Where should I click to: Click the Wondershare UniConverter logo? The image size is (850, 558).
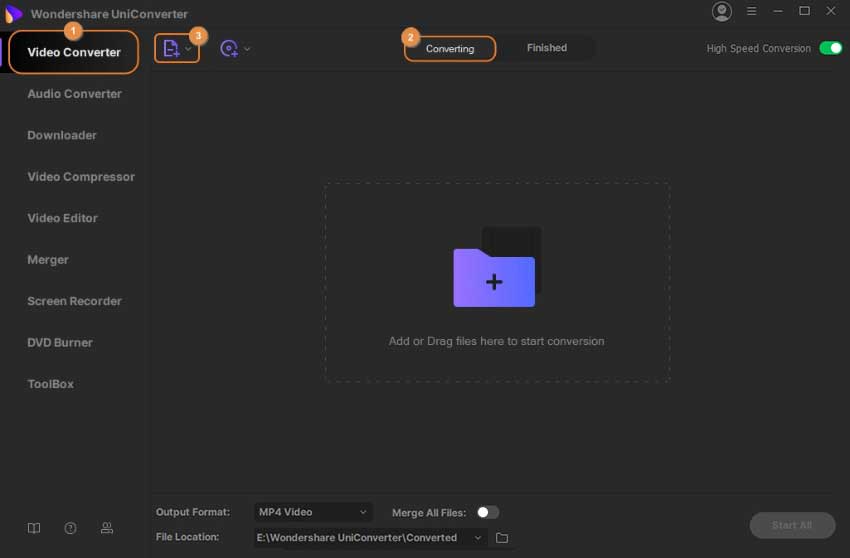click(x=14, y=14)
